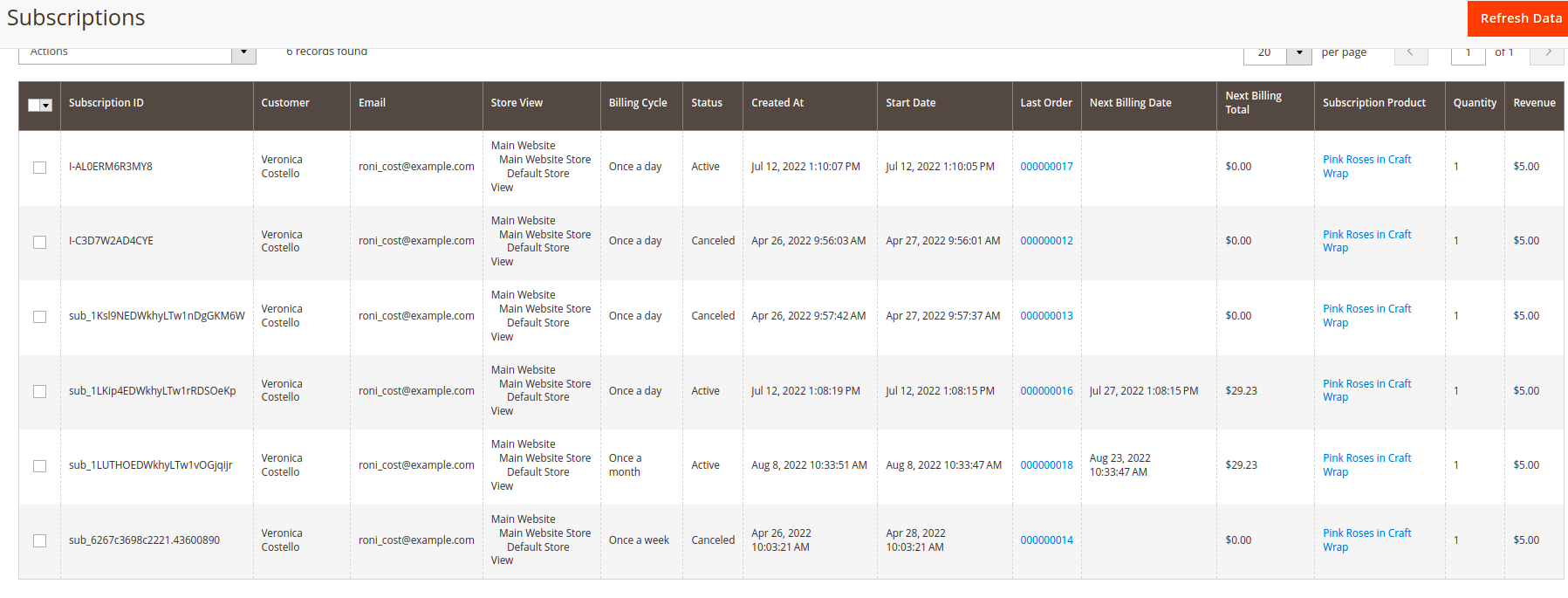
Task: Click subscription ID sub_6267c3698c2221.43600890
Action: click(145, 540)
